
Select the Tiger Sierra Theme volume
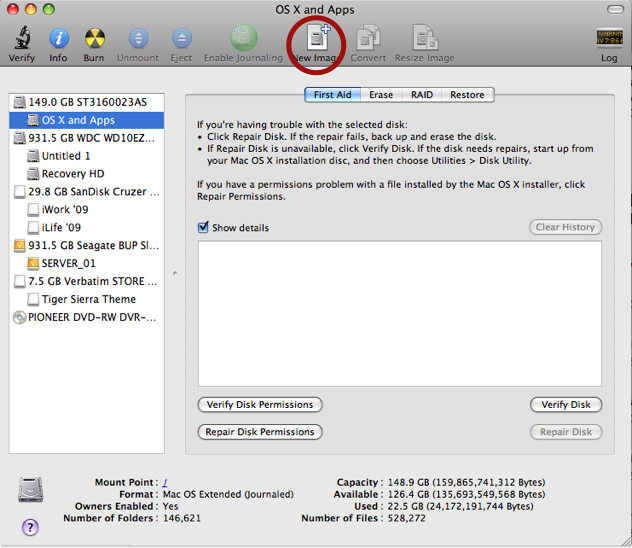click(x=87, y=299)
